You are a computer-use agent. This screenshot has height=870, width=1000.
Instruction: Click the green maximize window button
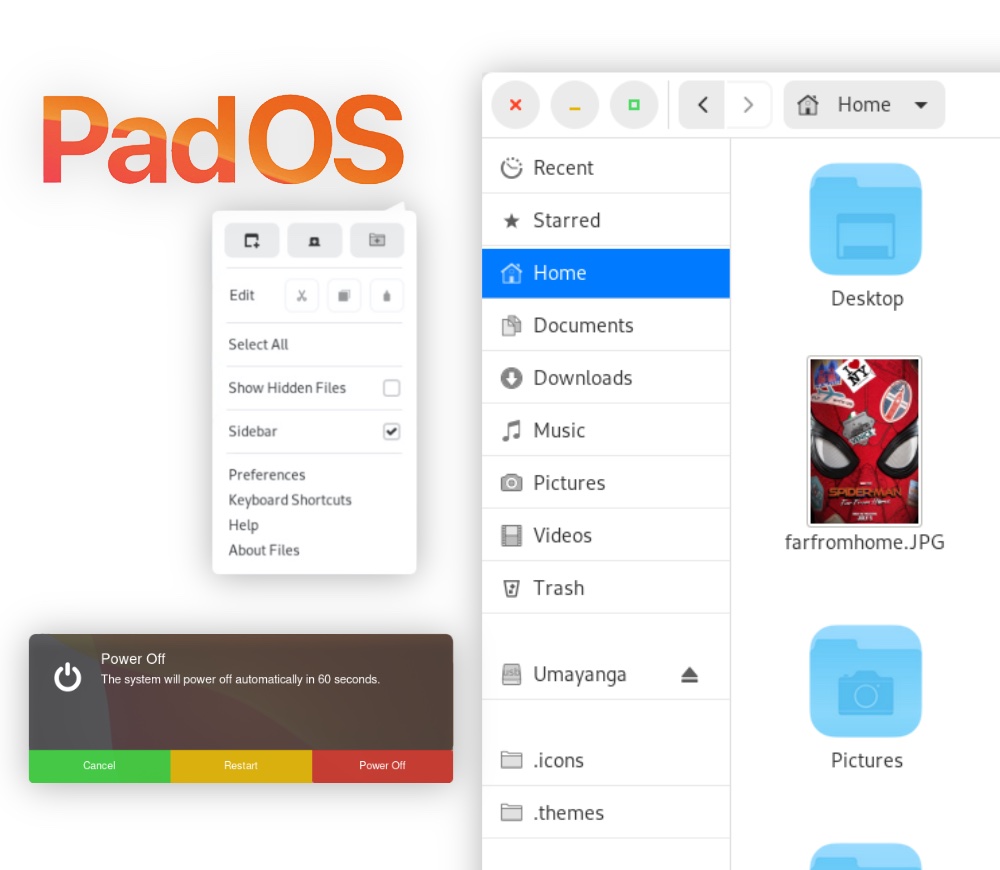pyautogui.click(x=634, y=105)
